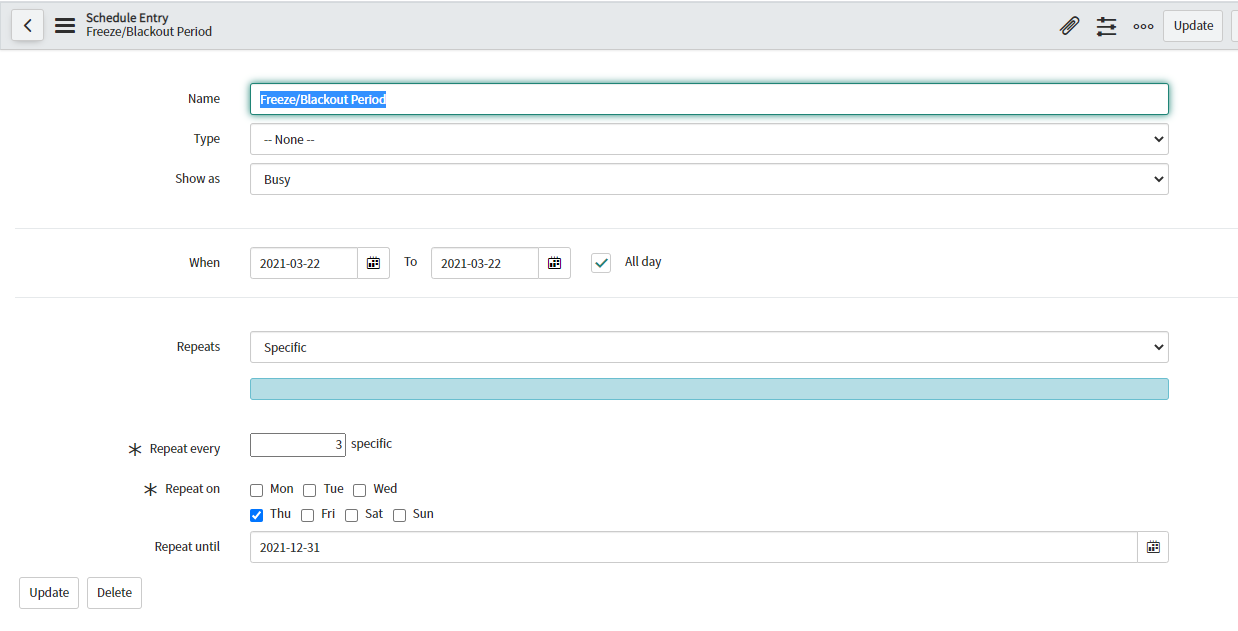Enable the Sat repeat checkbox
Viewport: 1238px width, 631px height.
[351, 514]
